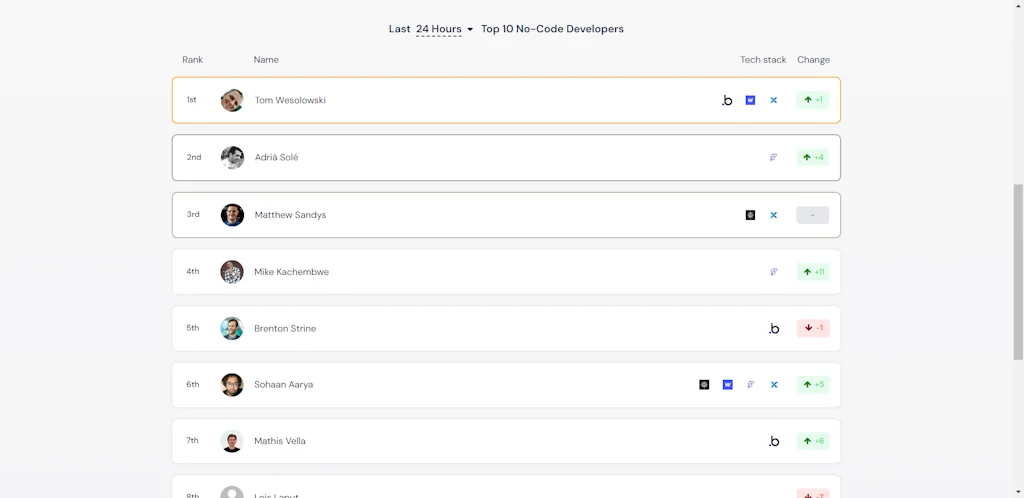Click Framer icon in Sohaan Aarya's row
The image size is (1024, 498).
[x=751, y=384]
